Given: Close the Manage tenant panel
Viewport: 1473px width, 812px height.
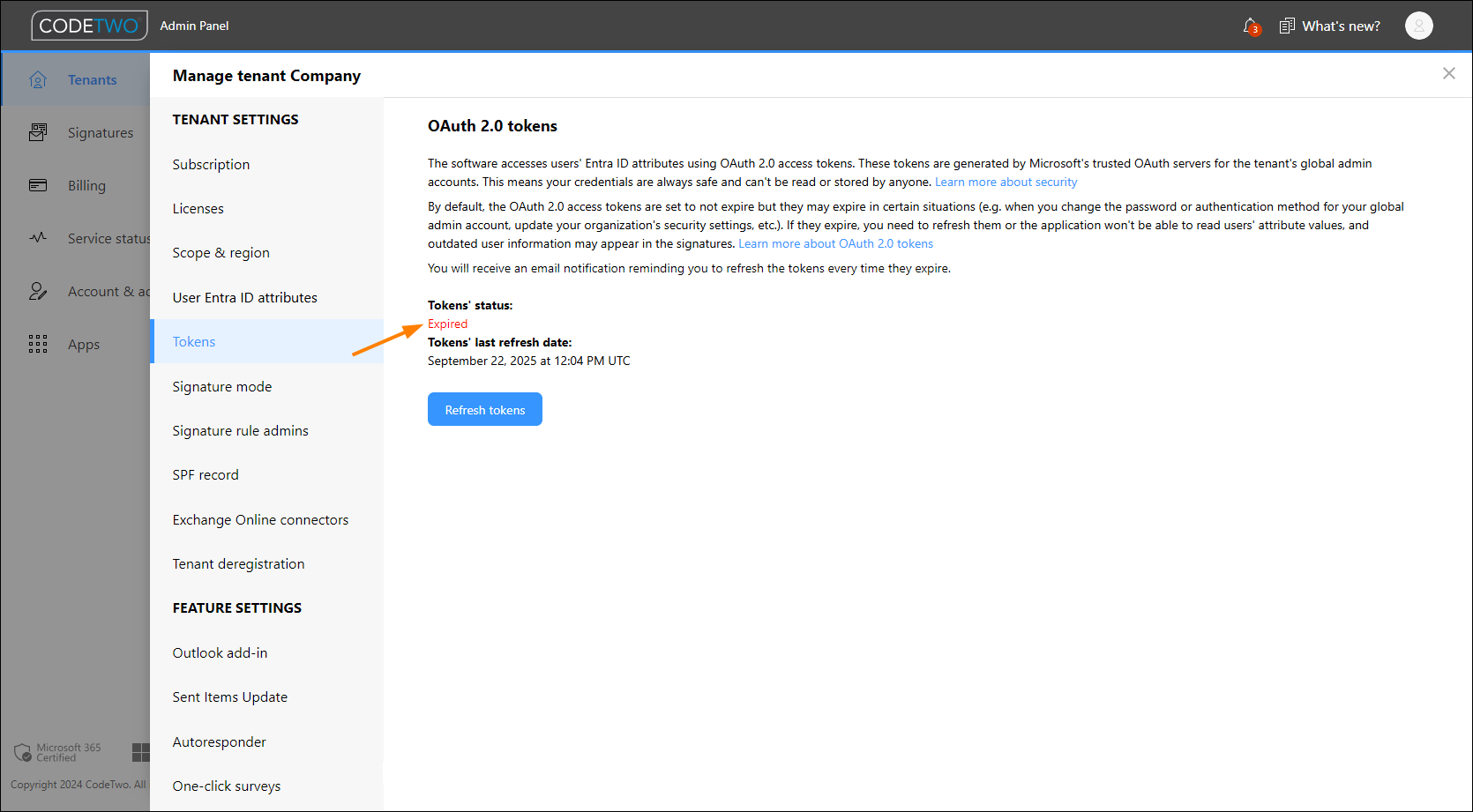Looking at the screenshot, I should [x=1448, y=73].
